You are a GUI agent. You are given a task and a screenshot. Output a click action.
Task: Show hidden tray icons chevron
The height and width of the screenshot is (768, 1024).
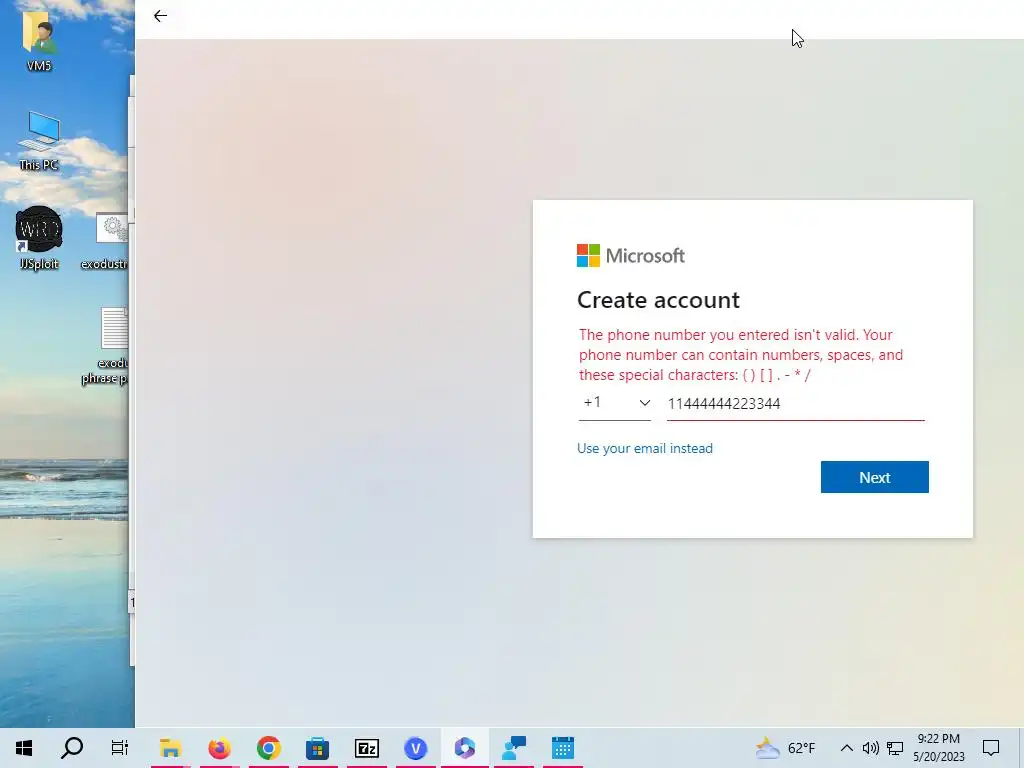[x=846, y=748]
